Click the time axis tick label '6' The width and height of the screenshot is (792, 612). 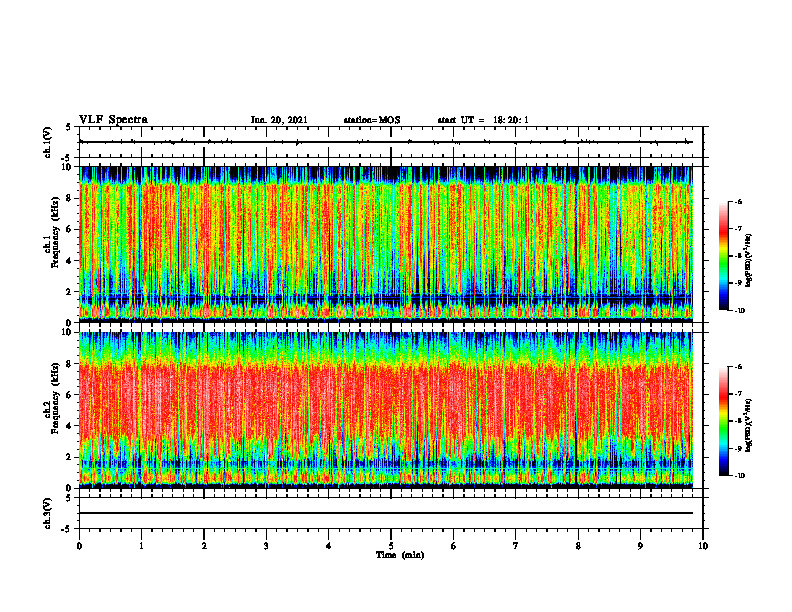point(454,546)
